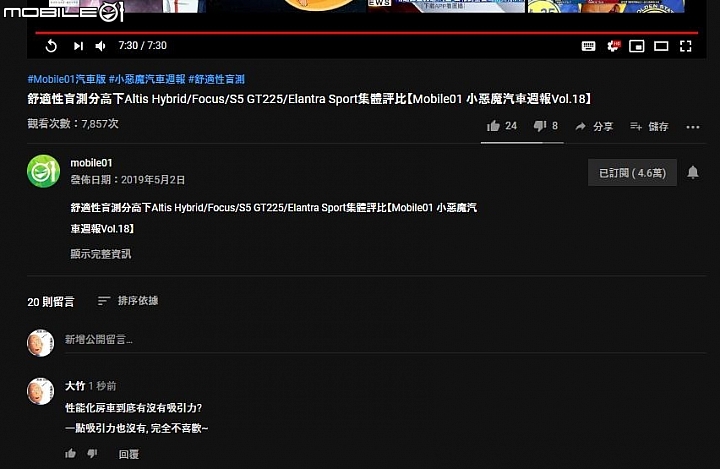Like the video (24 likes)
Screen dimensions: 720x469
point(501,126)
